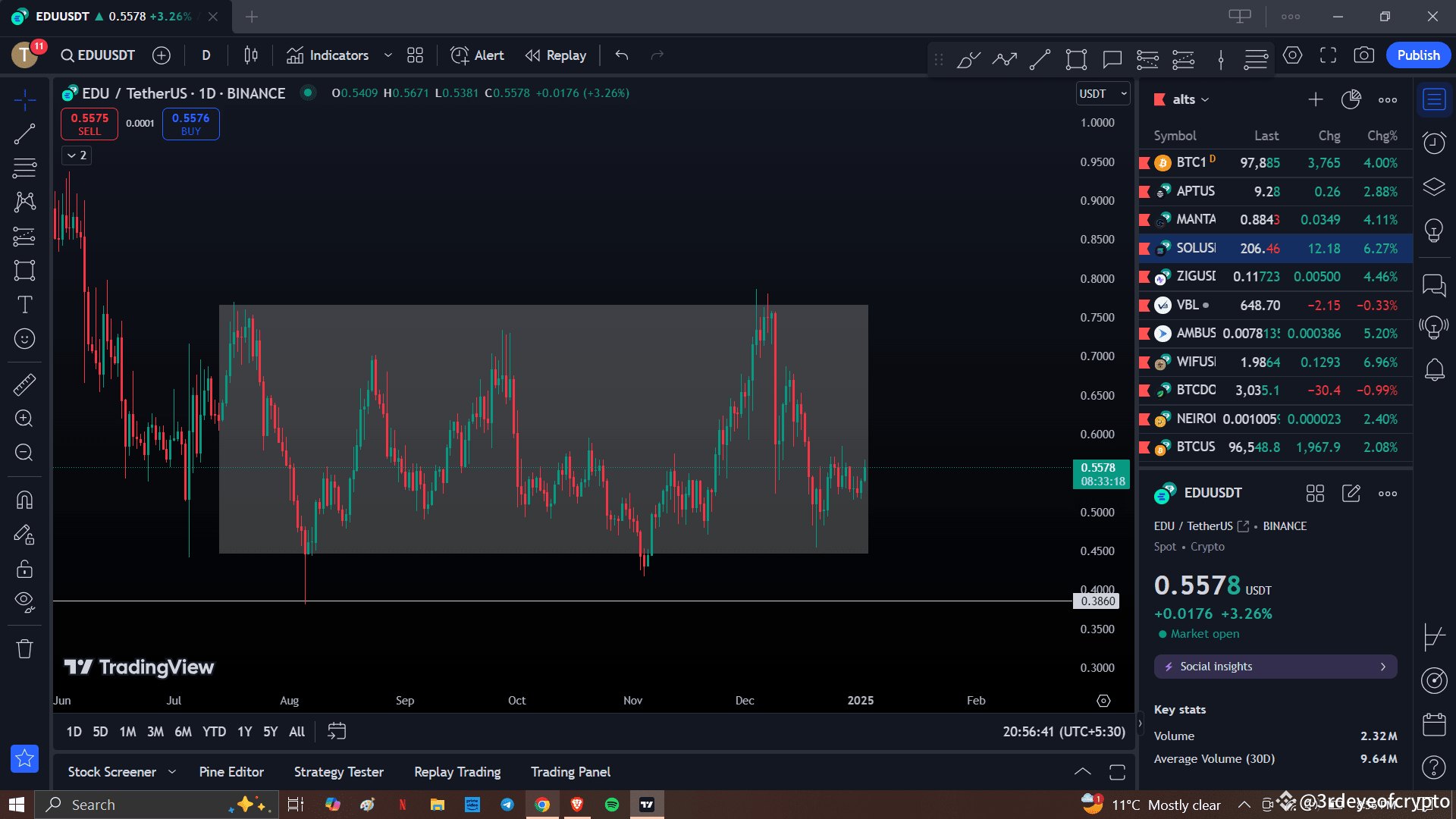Open the Fibonacci retracement tools
This screenshot has width=1456, height=819.
tap(24, 168)
